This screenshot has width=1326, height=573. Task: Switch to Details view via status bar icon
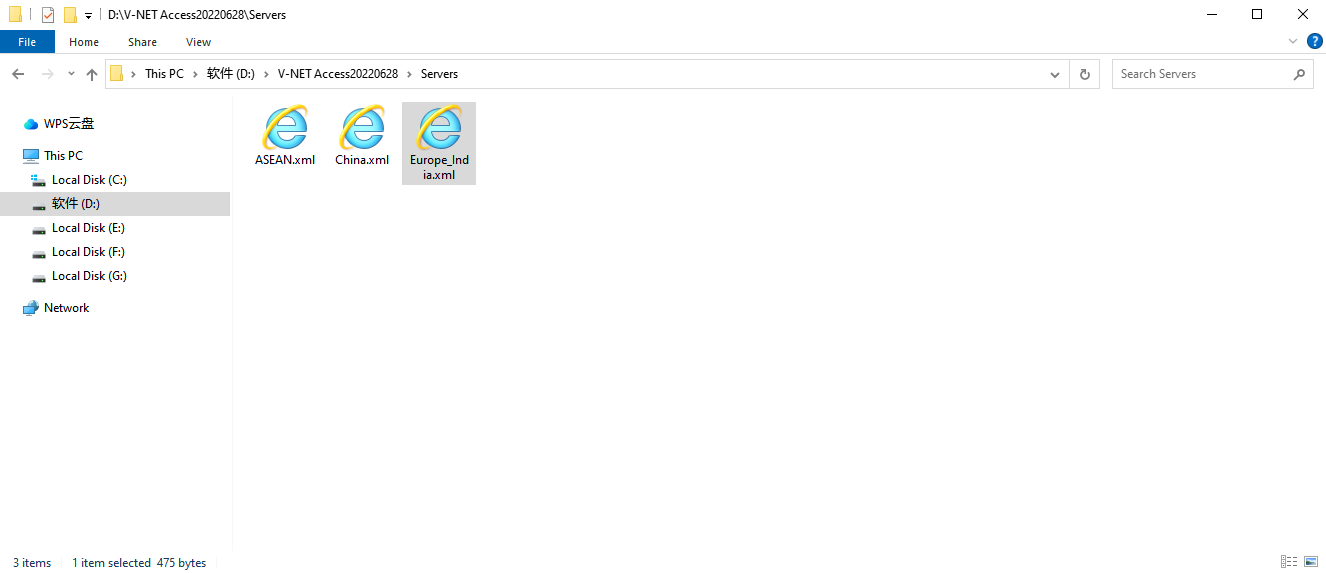pyautogui.click(x=1289, y=562)
